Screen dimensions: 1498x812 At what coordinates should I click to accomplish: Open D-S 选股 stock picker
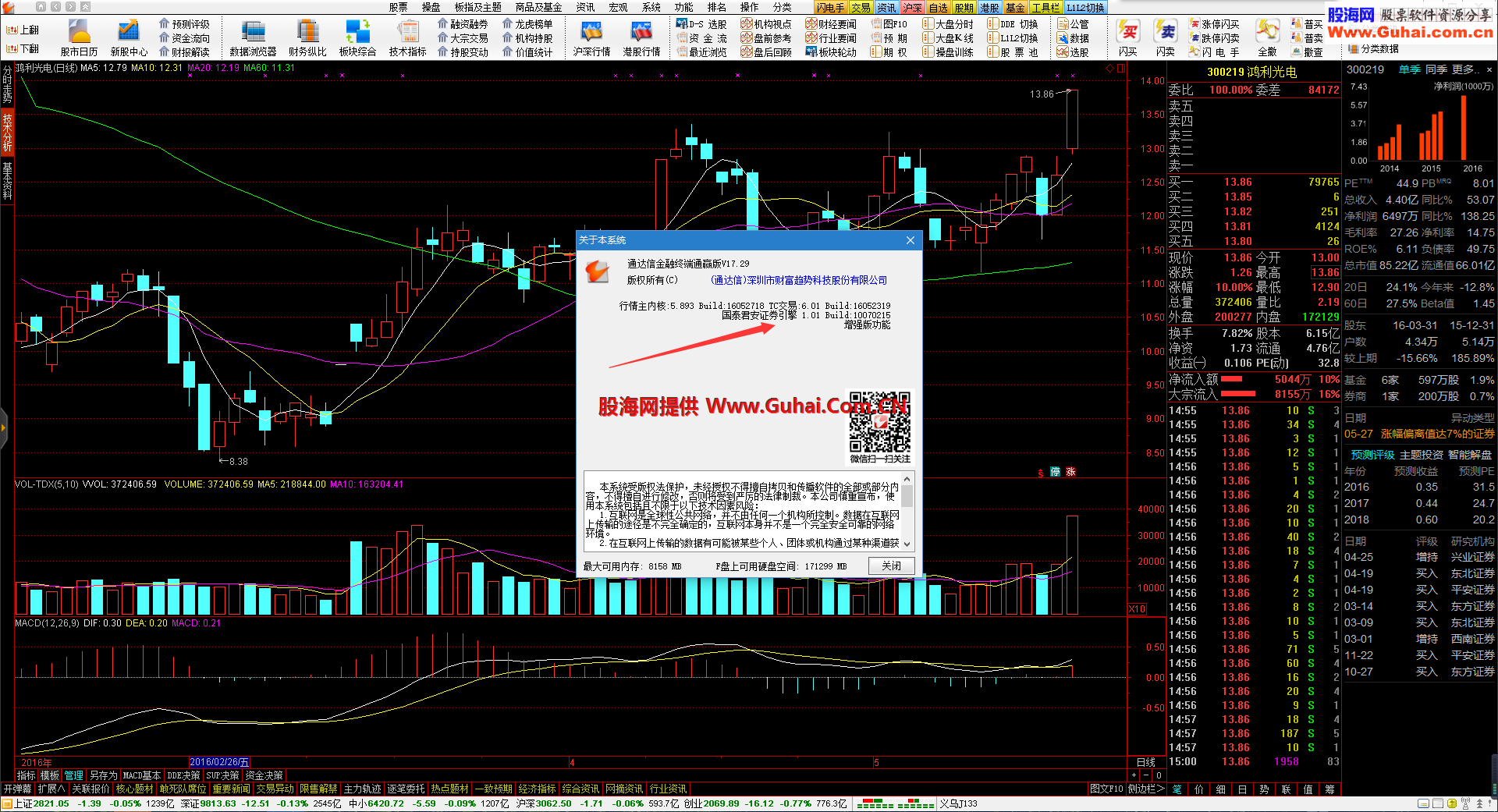click(x=701, y=24)
